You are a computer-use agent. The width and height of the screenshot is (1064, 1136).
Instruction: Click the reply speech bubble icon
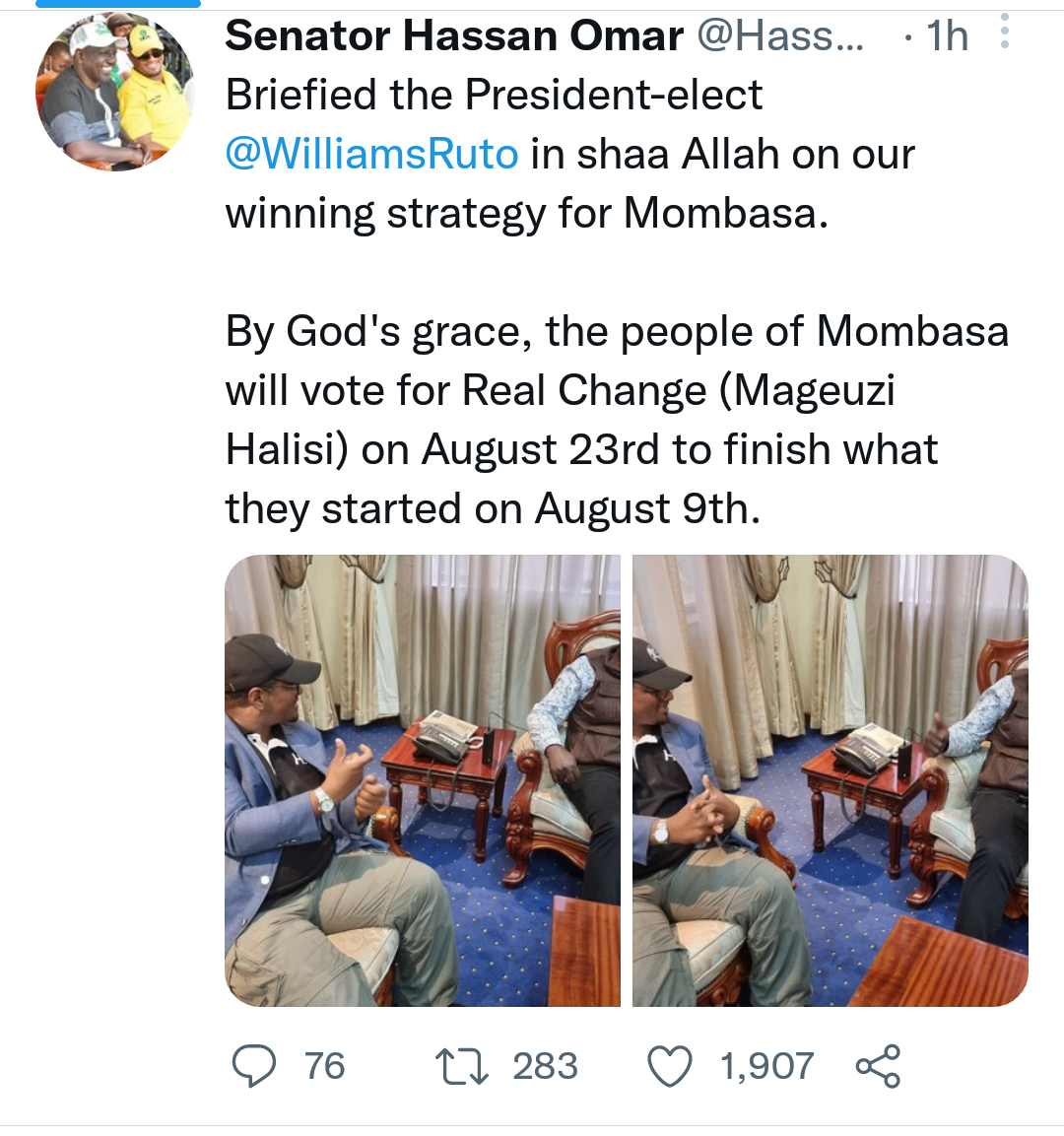coord(253,1066)
